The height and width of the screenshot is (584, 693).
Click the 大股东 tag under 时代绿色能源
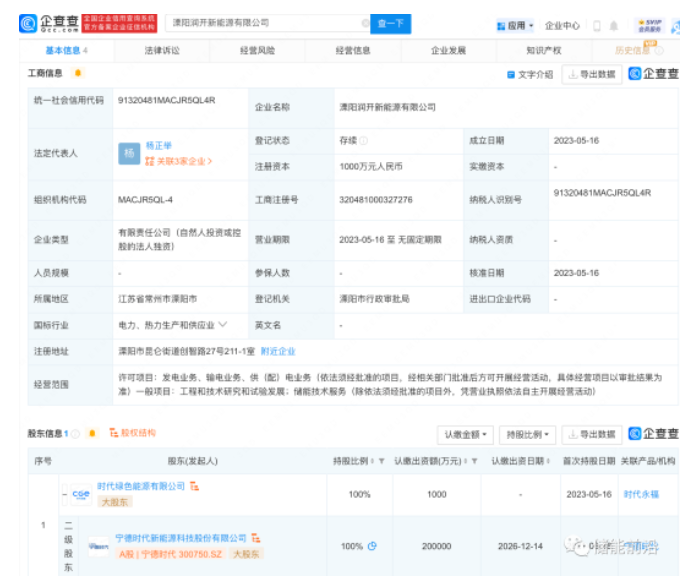click(114, 502)
